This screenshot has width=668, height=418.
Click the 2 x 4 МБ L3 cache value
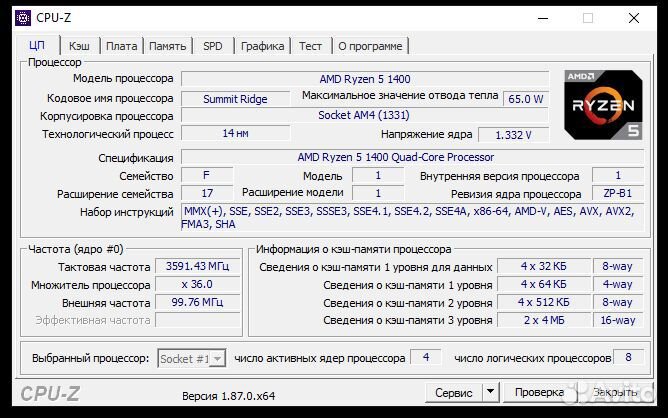coord(544,320)
